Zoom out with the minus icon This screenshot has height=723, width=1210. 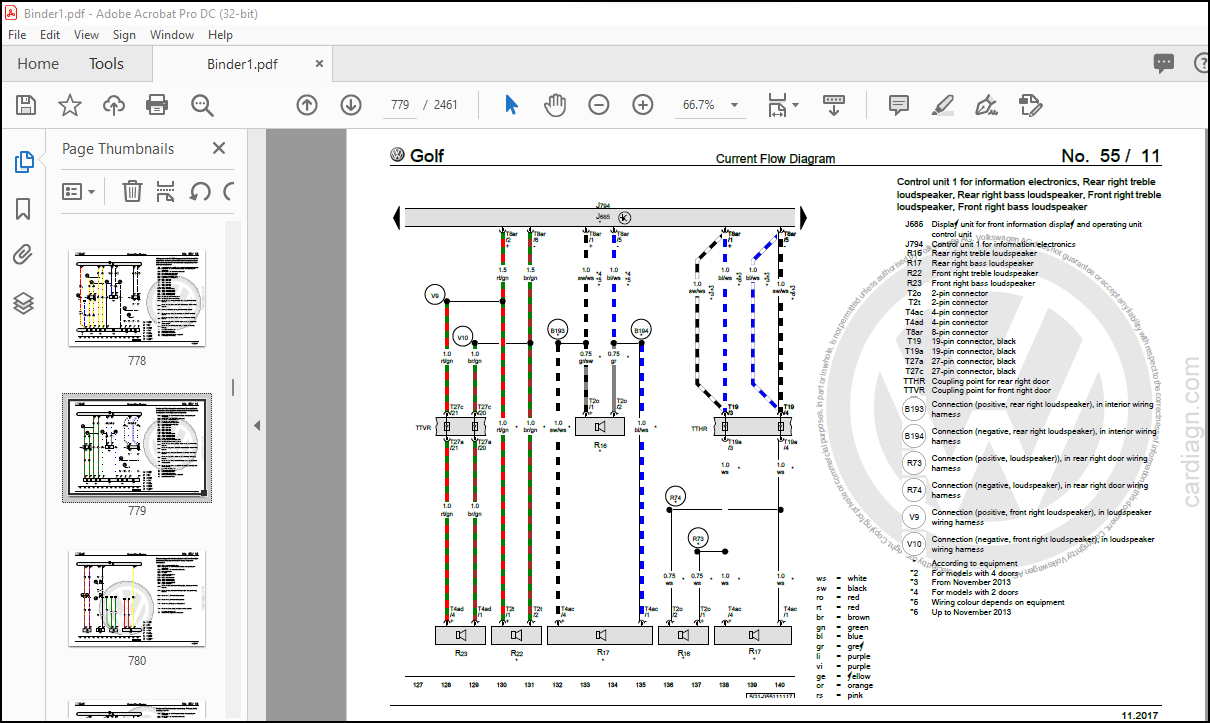tap(599, 105)
